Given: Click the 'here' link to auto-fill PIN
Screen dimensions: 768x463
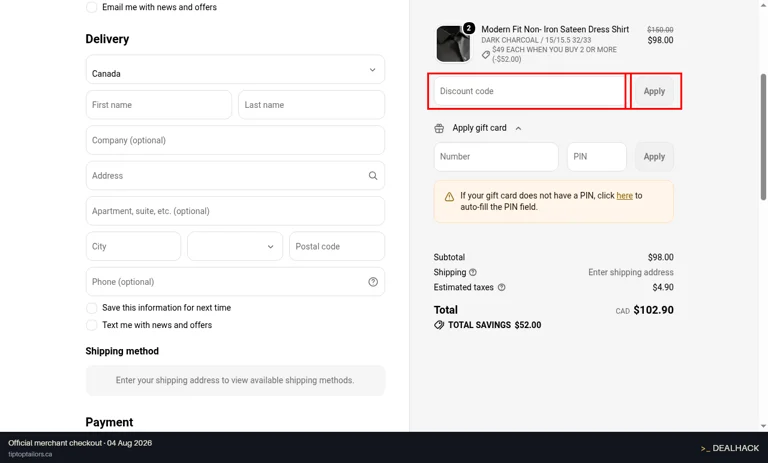Looking at the screenshot, I should tap(624, 195).
